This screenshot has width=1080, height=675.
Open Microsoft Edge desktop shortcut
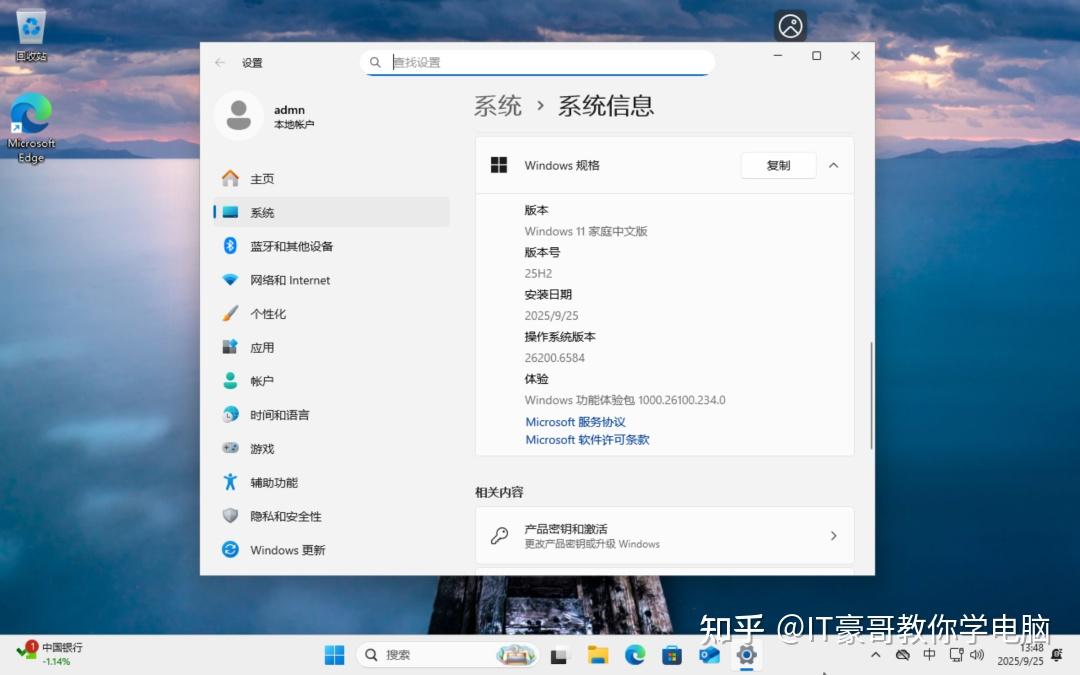(31, 128)
